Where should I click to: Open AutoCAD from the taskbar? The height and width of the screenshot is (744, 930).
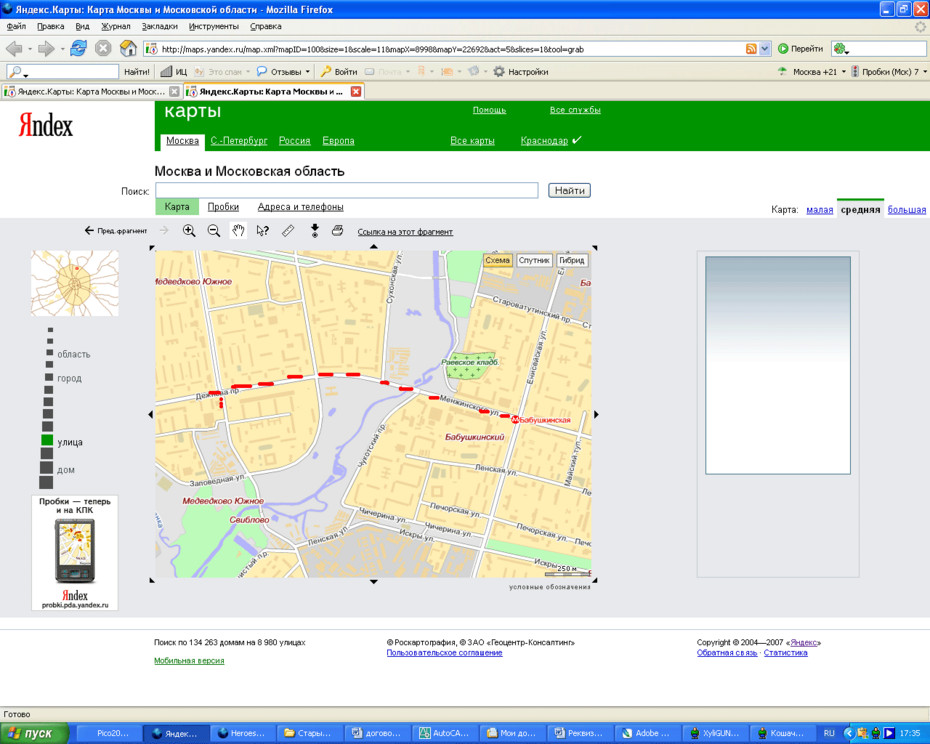click(444, 733)
